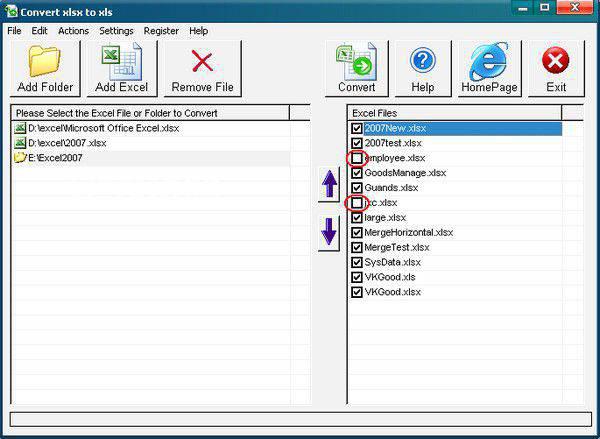Move selected file down with the down arrow
The image size is (600, 439).
point(329,233)
